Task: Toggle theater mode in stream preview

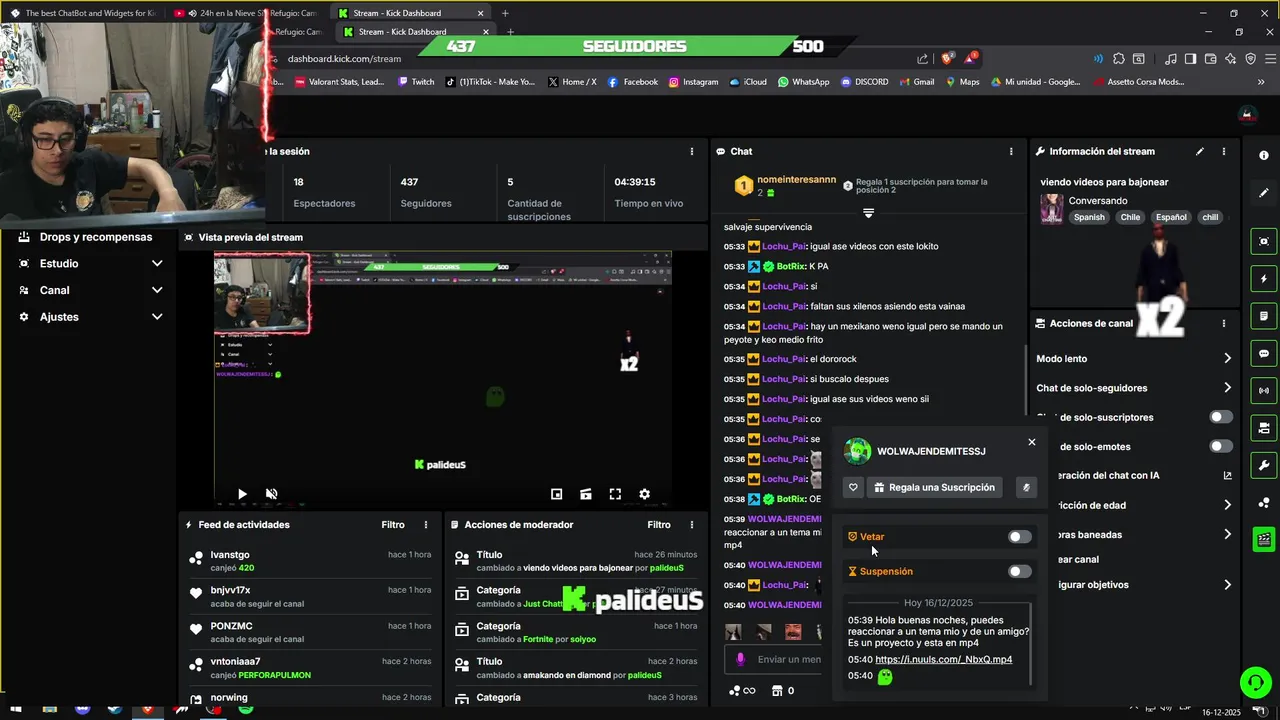Action: click(586, 494)
